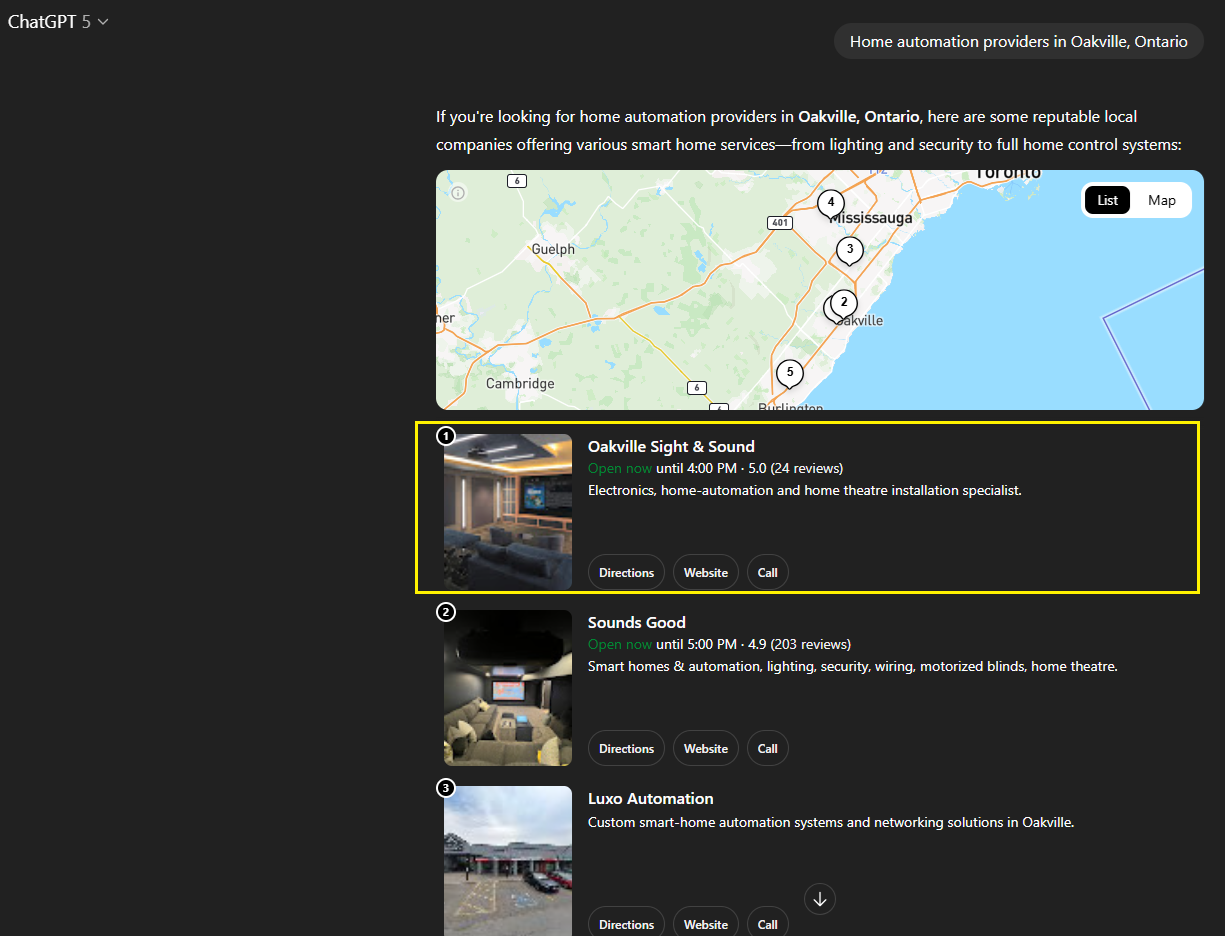Open Website for Luxo Automation
The height and width of the screenshot is (936, 1225).
coord(705,925)
